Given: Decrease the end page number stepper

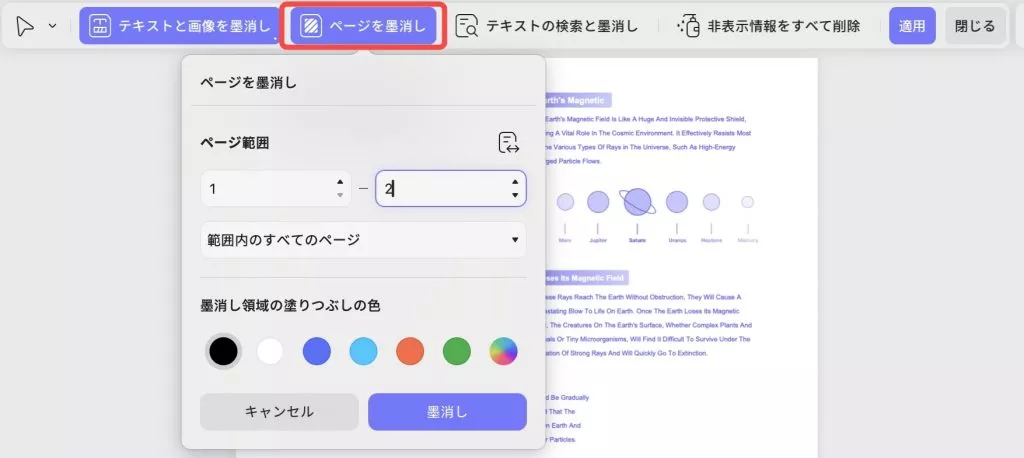Looking at the screenshot, I should tap(515, 195).
